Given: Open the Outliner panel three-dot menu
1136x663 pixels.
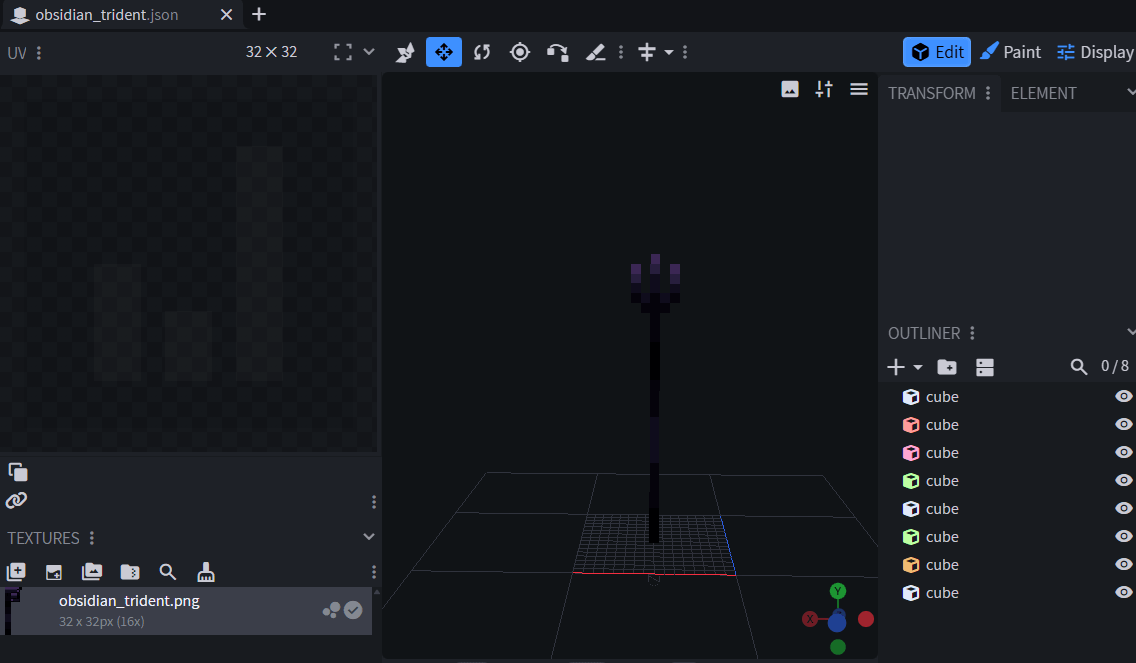Looking at the screenshot, I should (x=972, y=333).
